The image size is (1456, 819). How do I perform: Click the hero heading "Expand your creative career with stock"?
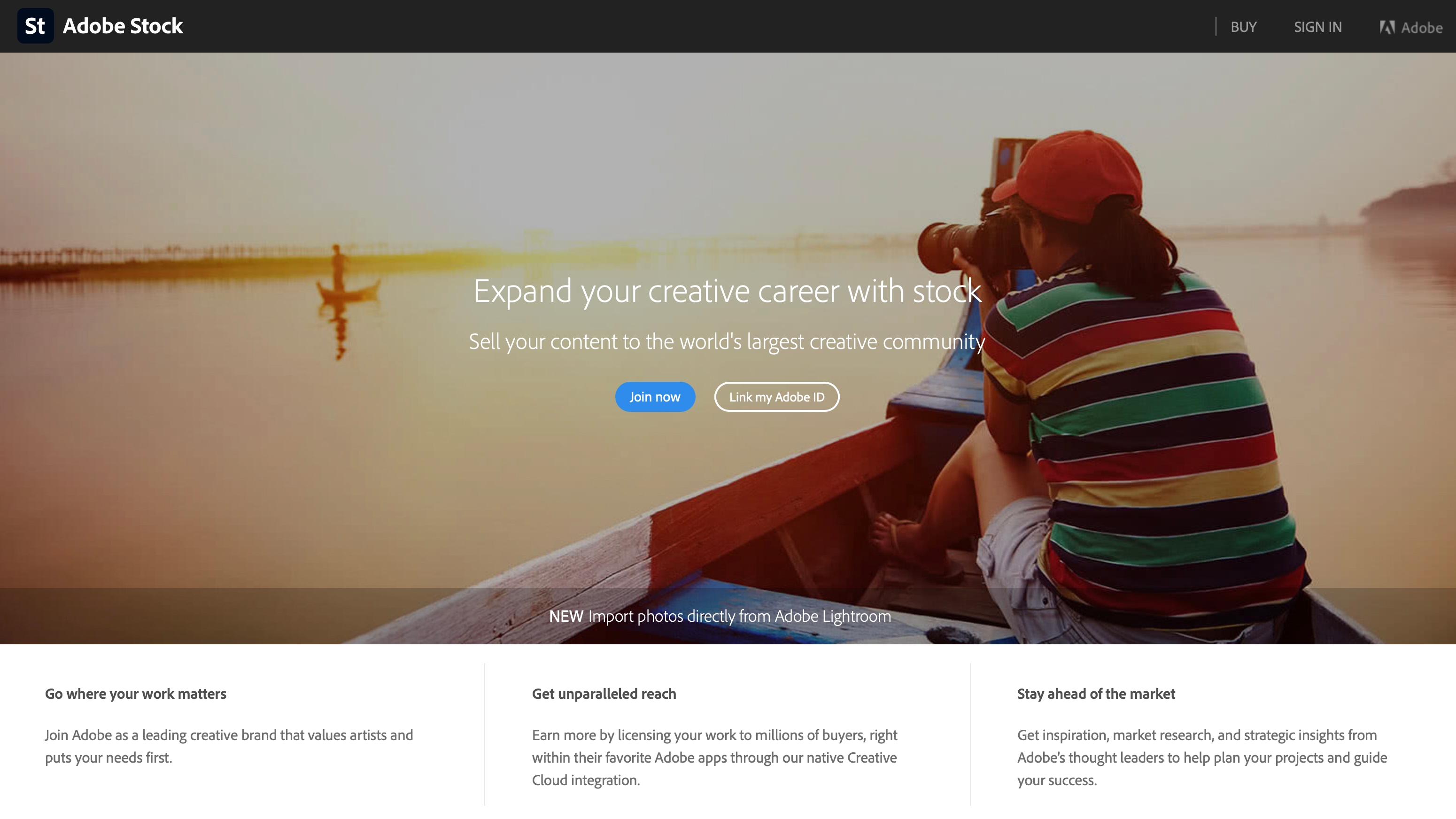(x=728, y=291)
